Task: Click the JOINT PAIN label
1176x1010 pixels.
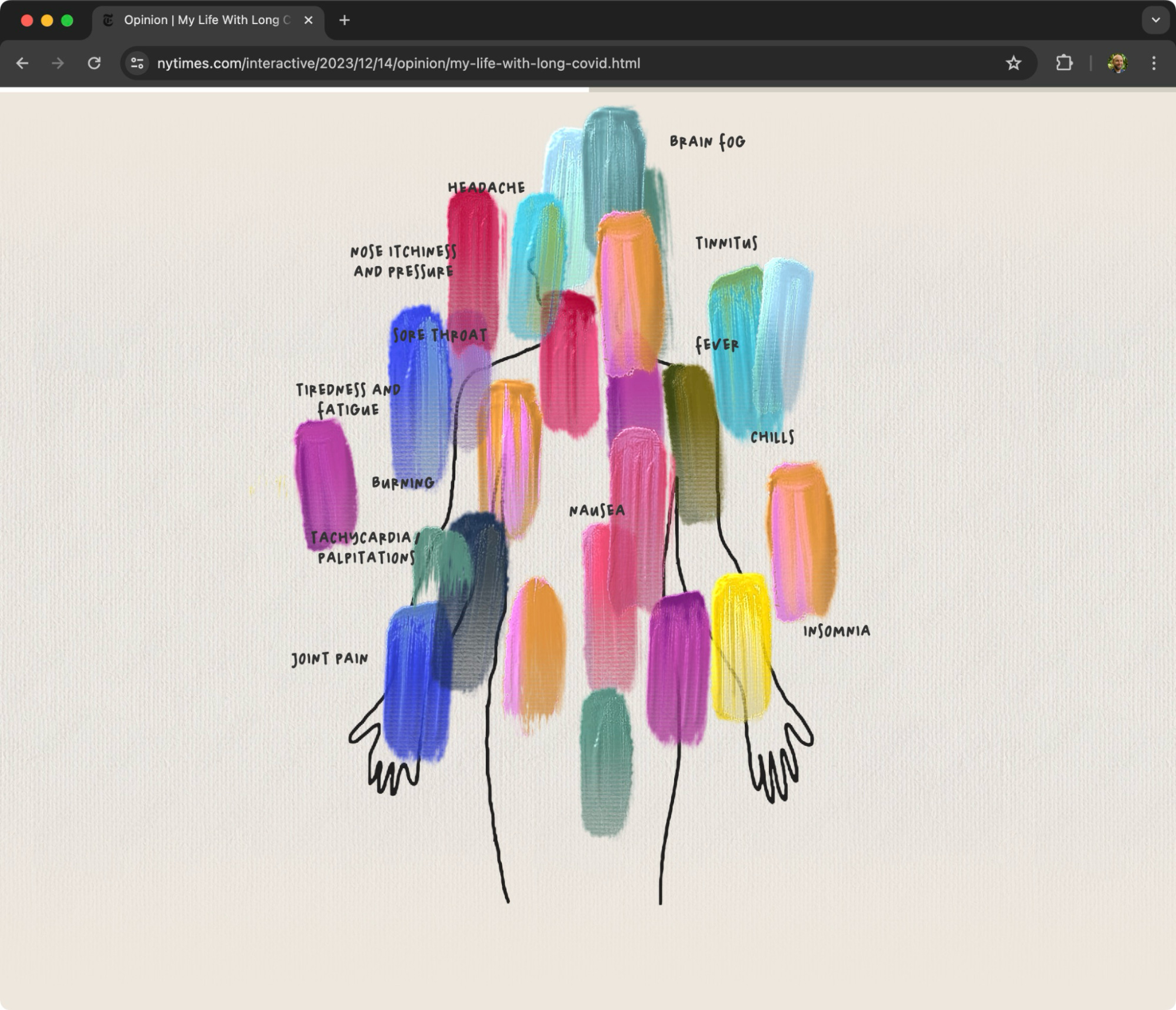Action: click(329, 659)
